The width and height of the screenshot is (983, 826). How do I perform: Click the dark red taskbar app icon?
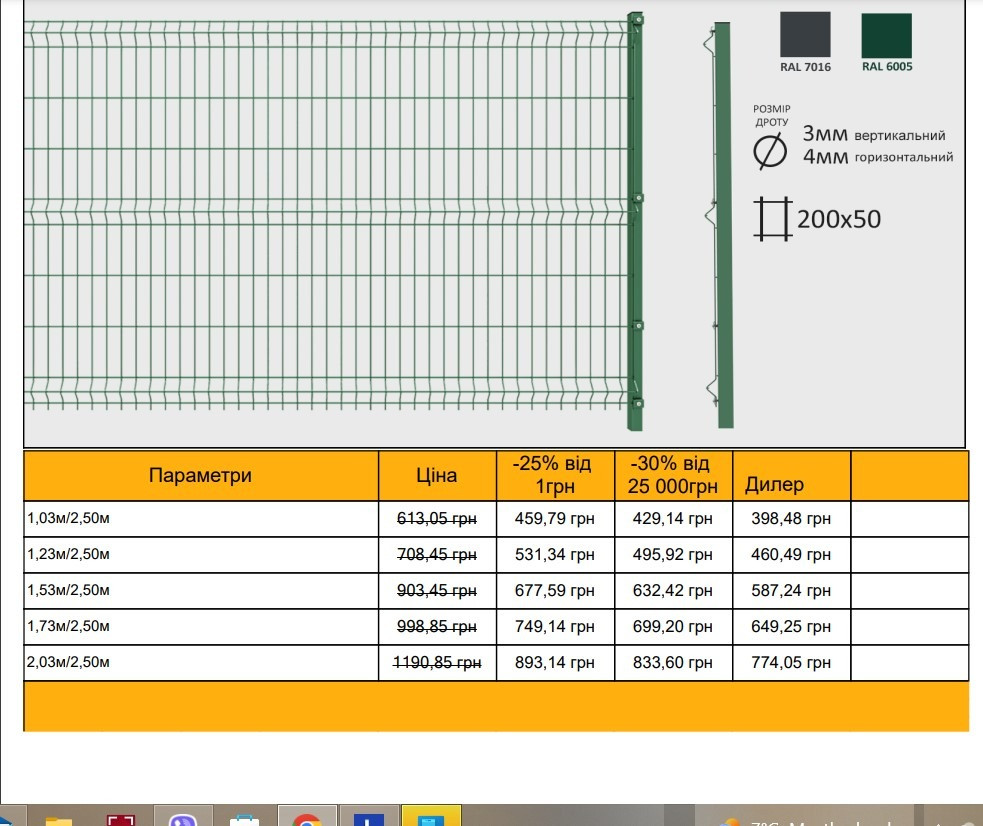click(x=121, y=819)
